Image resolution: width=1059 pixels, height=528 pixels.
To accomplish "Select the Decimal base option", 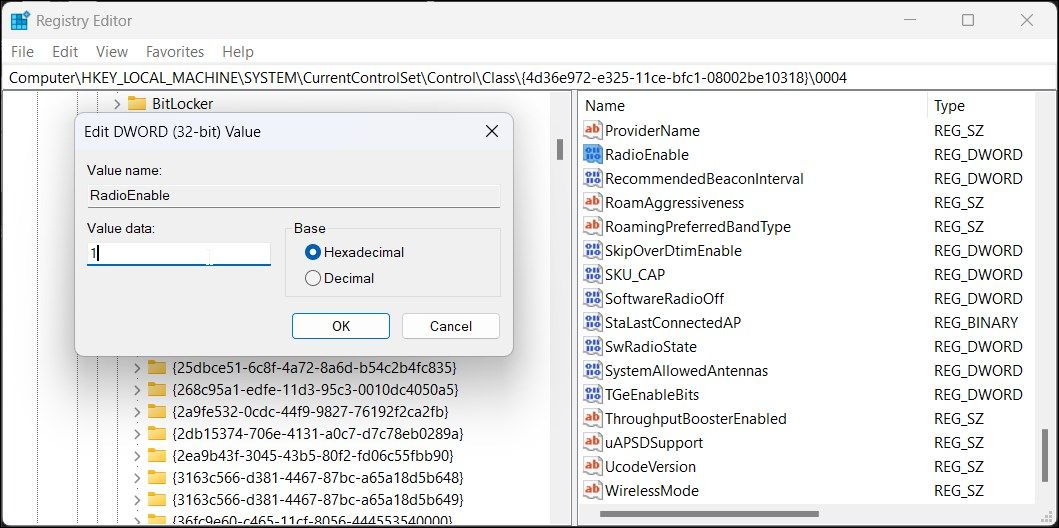I will pyautogui.click(x=312, y=278).
